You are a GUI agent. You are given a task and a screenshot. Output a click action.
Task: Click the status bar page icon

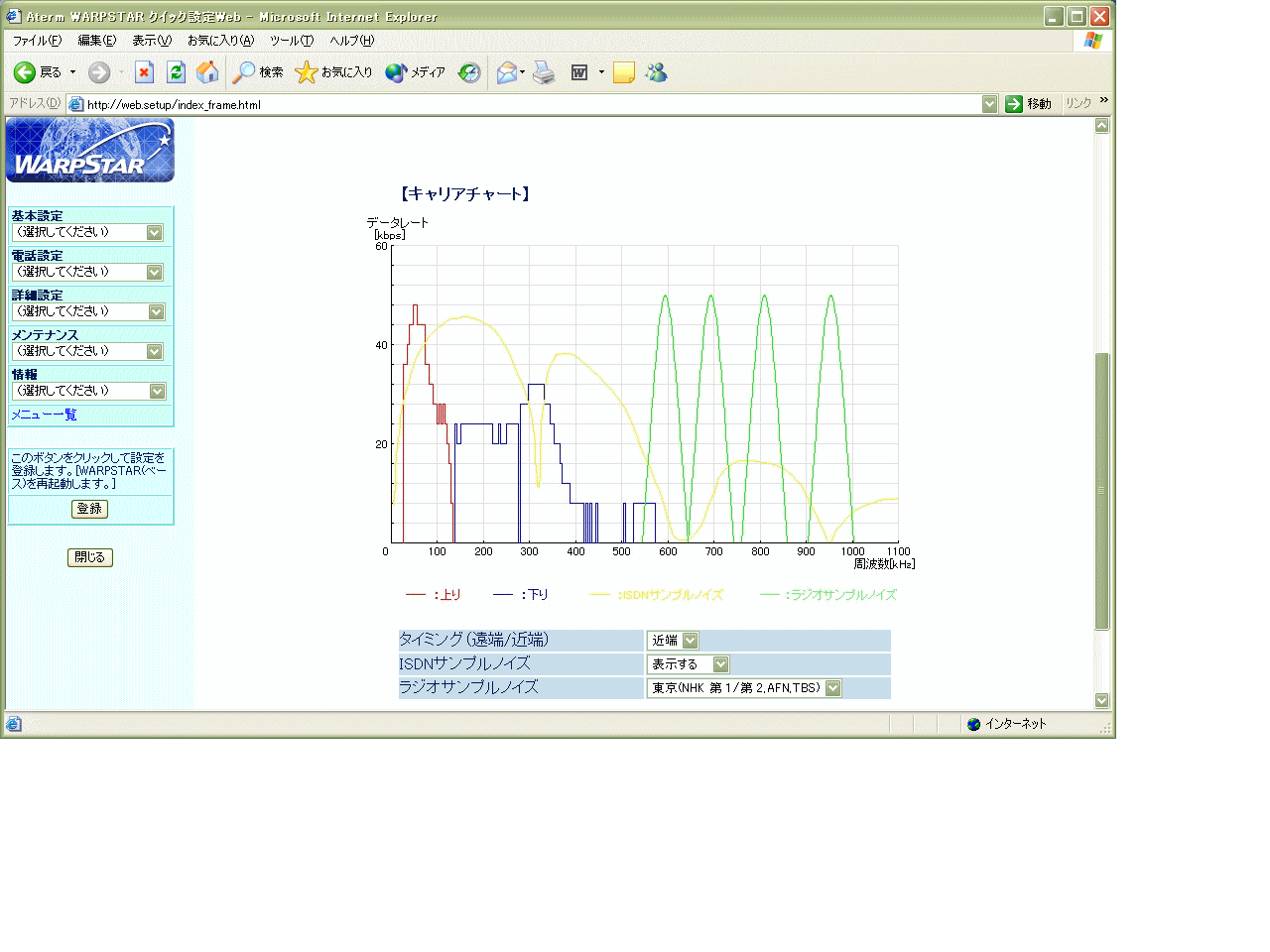[13, 724]
